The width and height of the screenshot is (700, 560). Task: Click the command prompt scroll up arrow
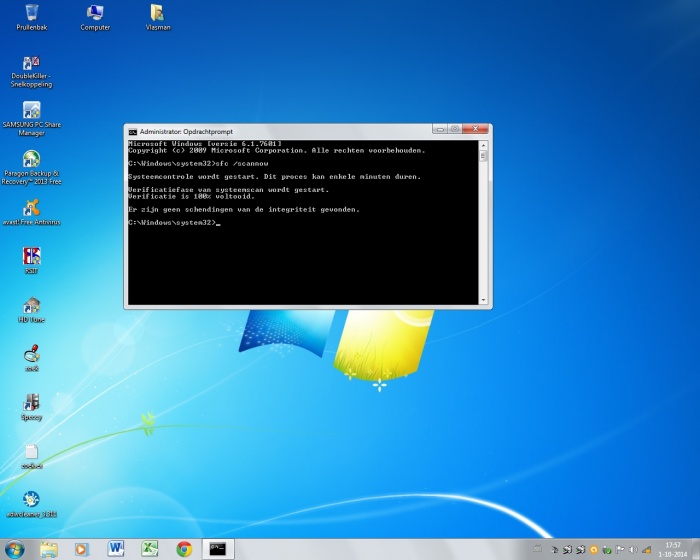coord(483,146)
